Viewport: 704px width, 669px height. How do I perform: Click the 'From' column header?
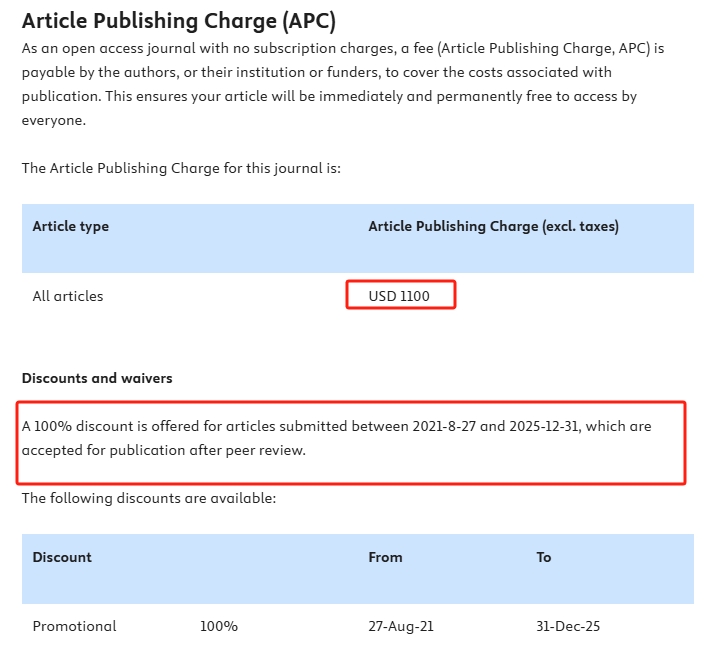[x=385, y=557]
